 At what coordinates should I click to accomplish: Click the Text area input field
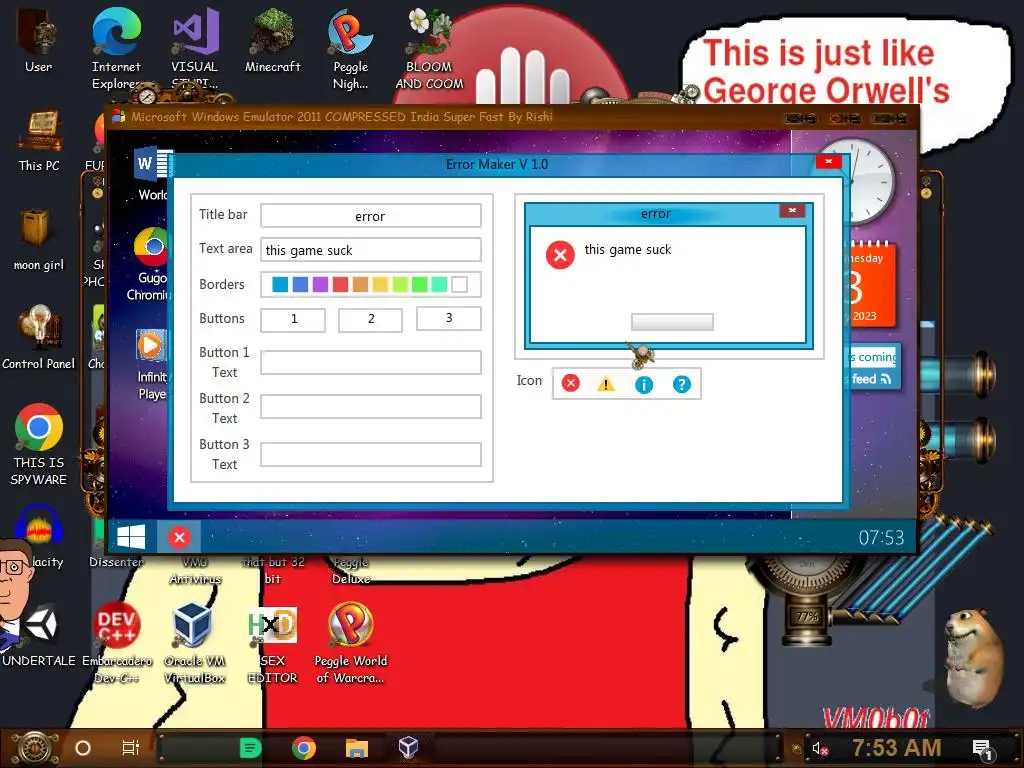[371, 249]
